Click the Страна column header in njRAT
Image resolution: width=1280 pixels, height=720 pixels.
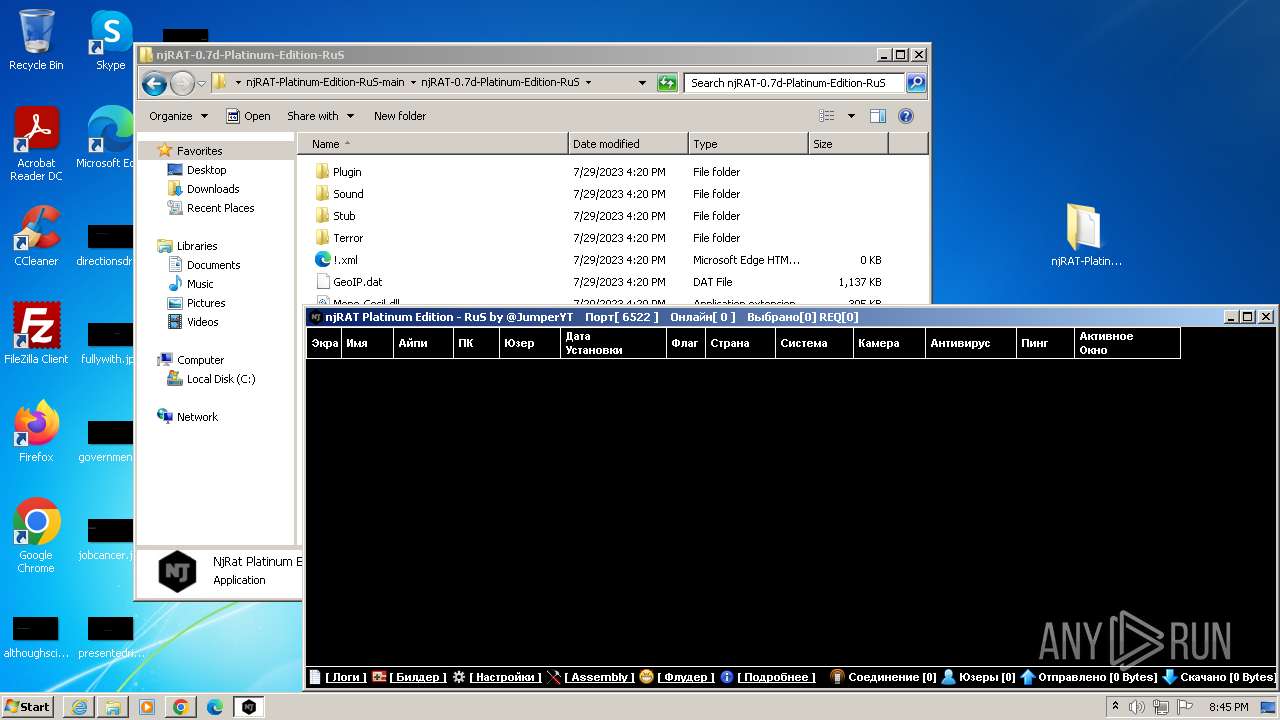[738, 343]
